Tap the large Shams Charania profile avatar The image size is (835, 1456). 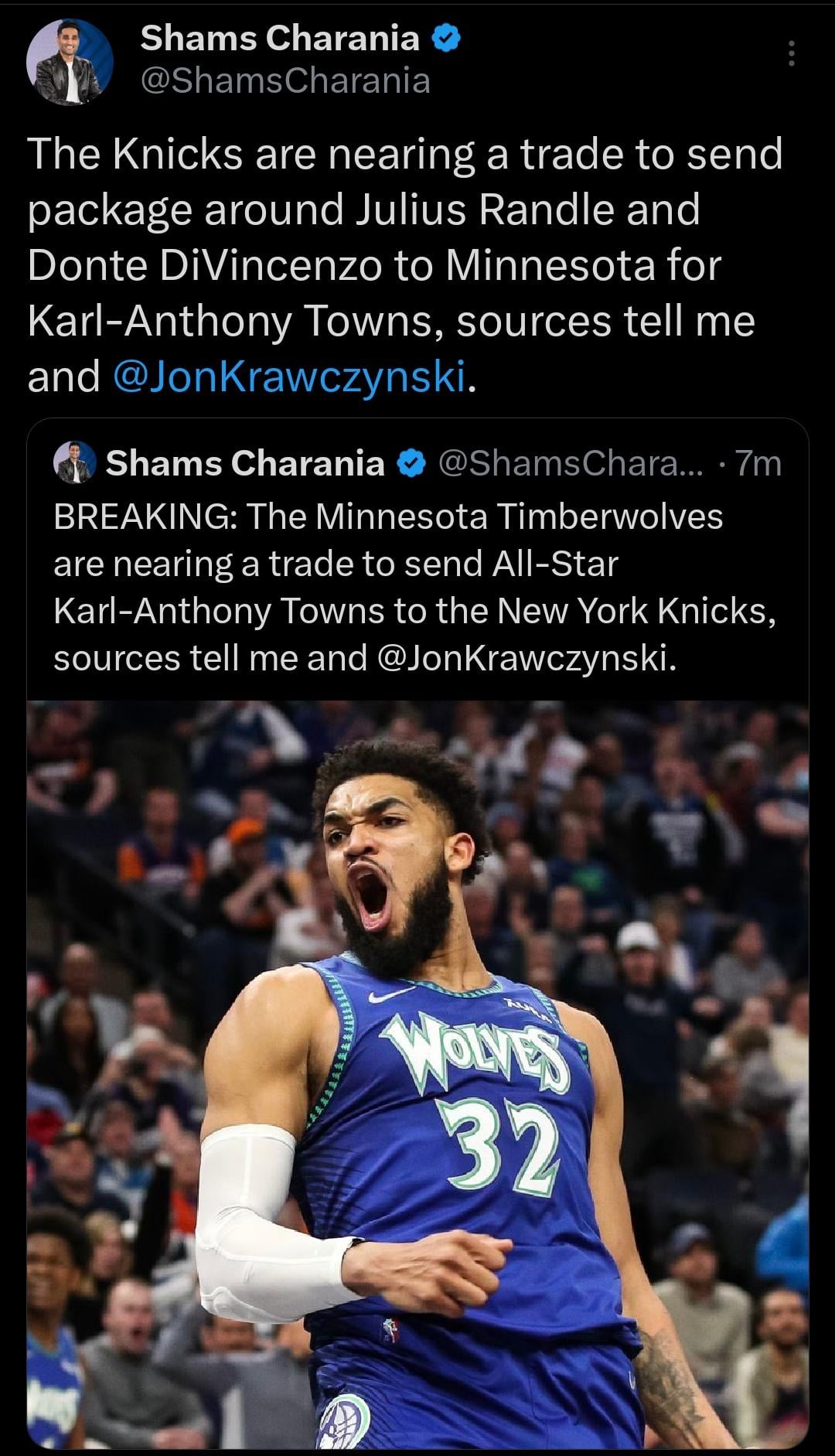click(x=70, y=62)
